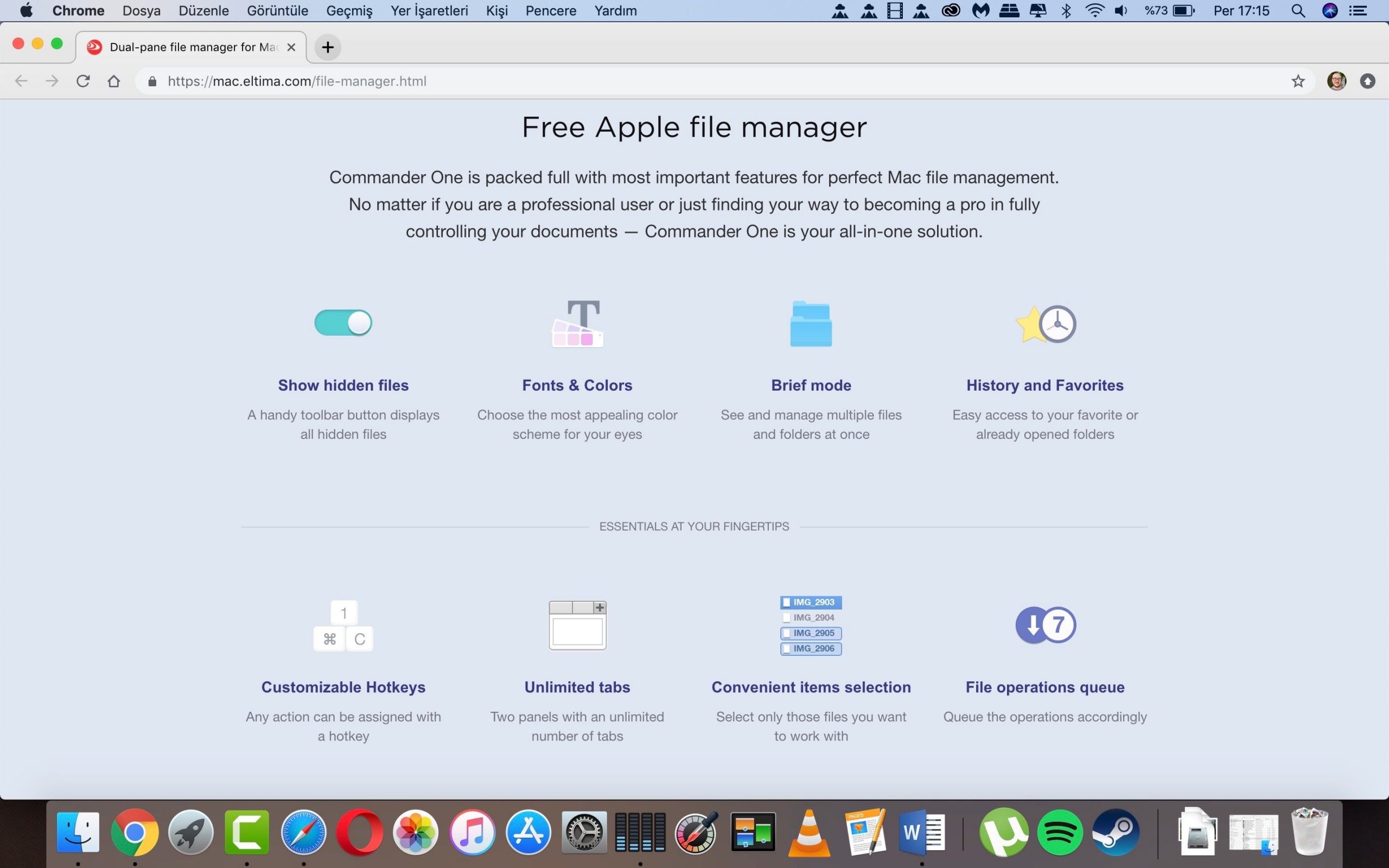Viewport: 1389px width, 868px height.
Task: Open the Yer İşaretleri menu
Action: point(429,11)
